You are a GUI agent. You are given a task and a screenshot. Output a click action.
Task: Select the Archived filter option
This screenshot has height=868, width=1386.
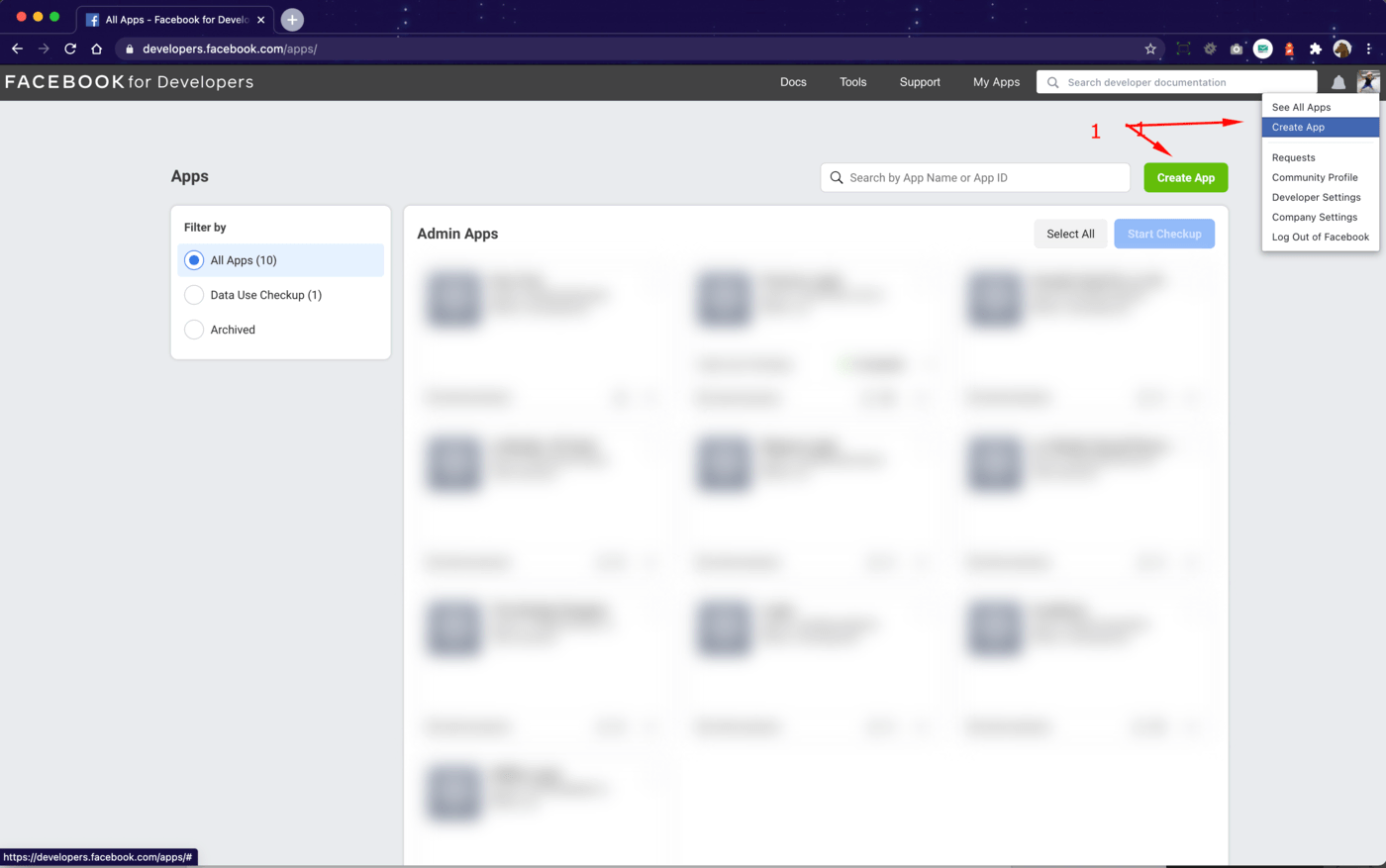(x=194, y=330)
